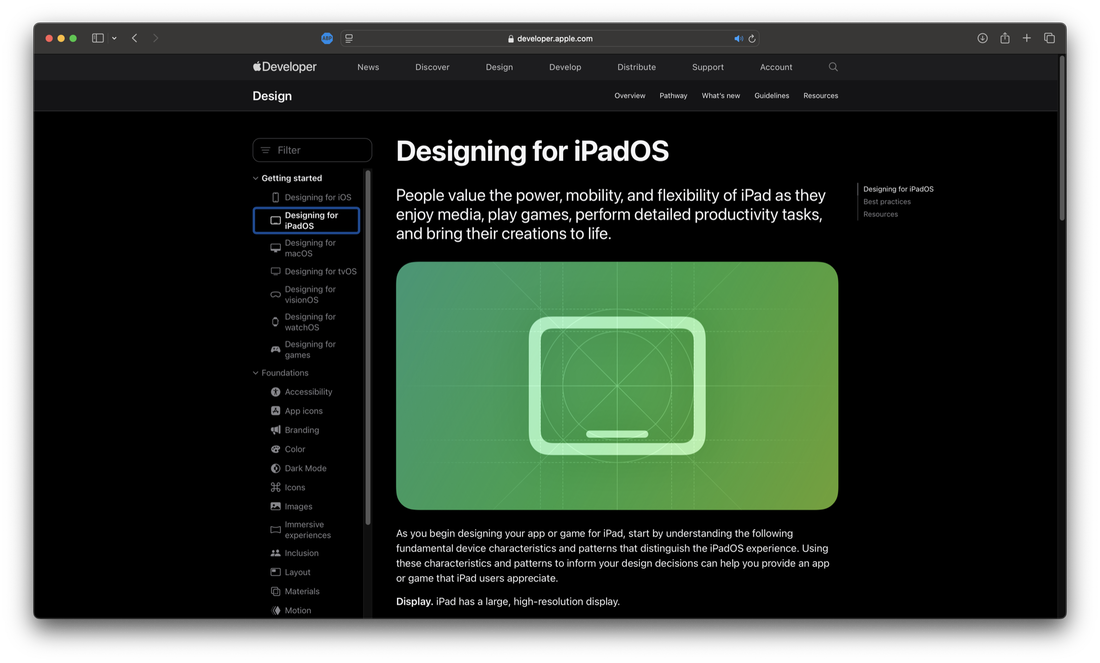The height and width of the screenshot is (663, 1100).
Task: Open the Account menu item
Action: click(x=776, y=67)
